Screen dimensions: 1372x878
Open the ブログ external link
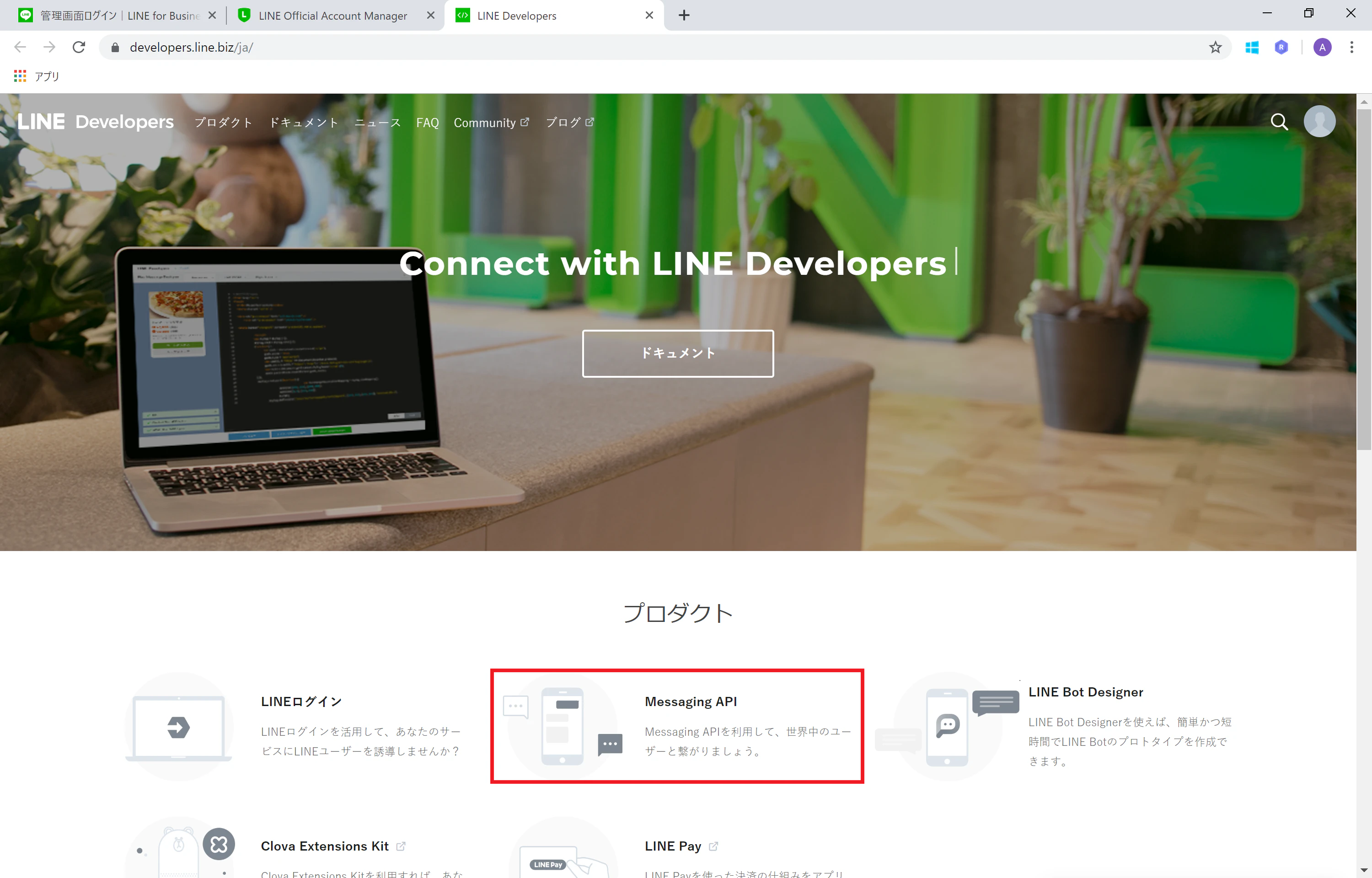pyautogui.click(x=569, y=123)
